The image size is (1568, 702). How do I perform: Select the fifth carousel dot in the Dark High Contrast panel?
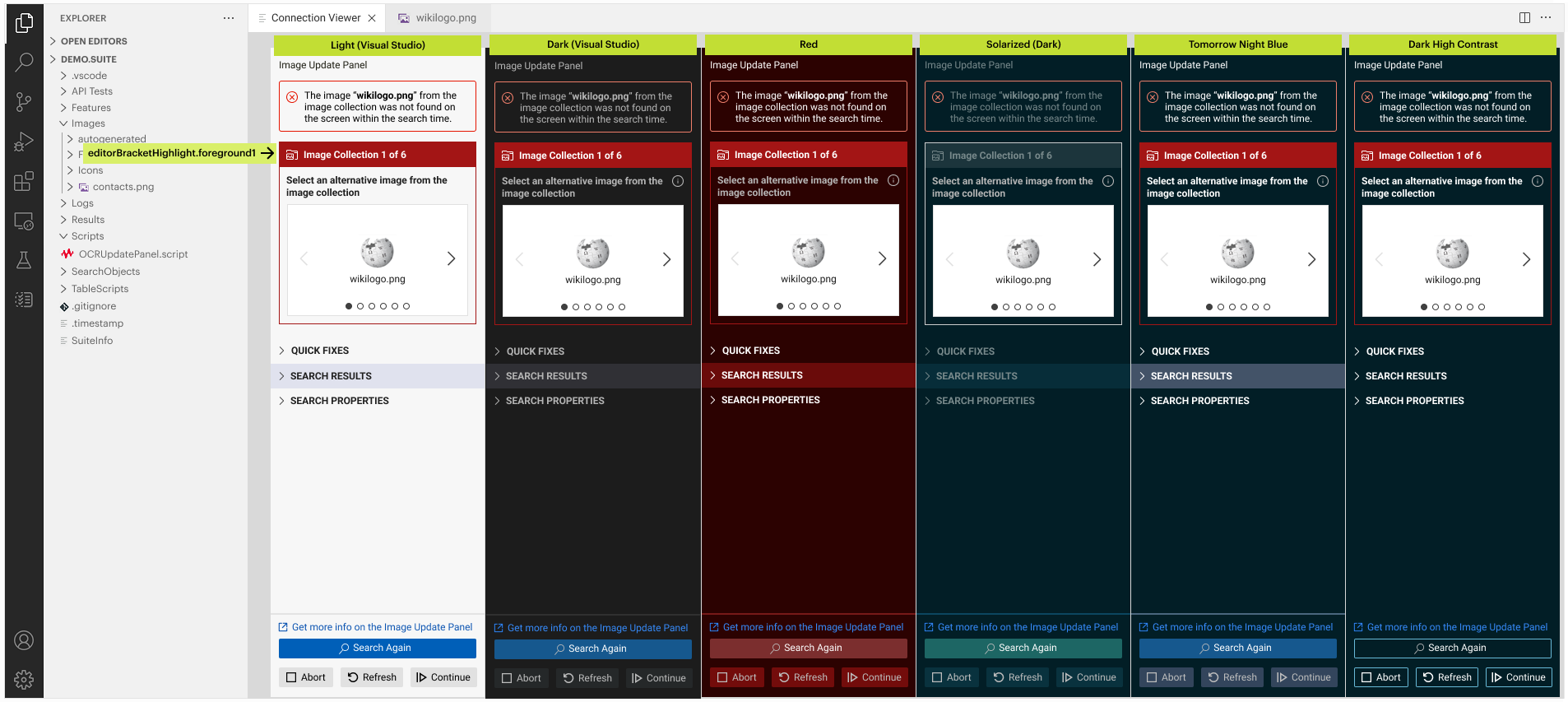1470,307
